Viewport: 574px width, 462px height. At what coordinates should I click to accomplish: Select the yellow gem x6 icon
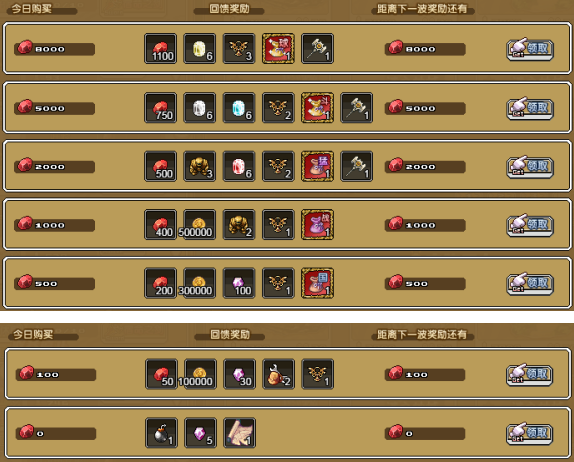pos(200,49)
